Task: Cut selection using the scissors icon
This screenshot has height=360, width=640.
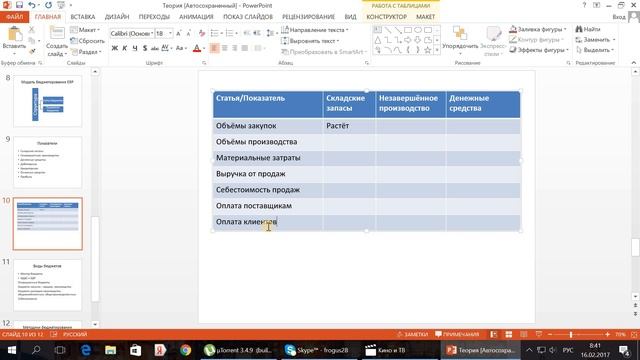Action: [31, 30]
